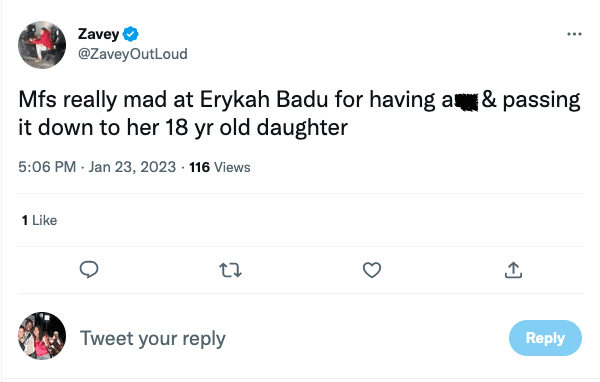The height and width of the screenshot is (382, 600).
Task: Focus the Tweet your reply field
Action: coord(152,338)
